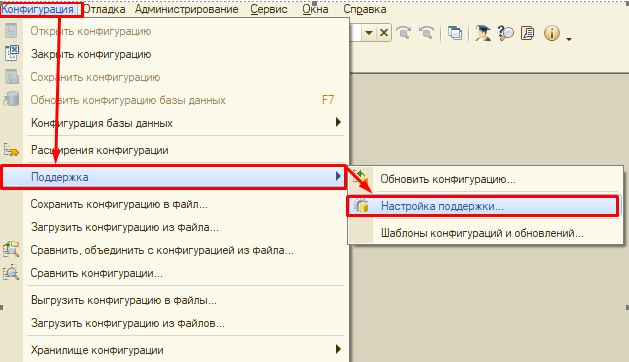Click the About info icon in toolbar

(x=552, y=33)
